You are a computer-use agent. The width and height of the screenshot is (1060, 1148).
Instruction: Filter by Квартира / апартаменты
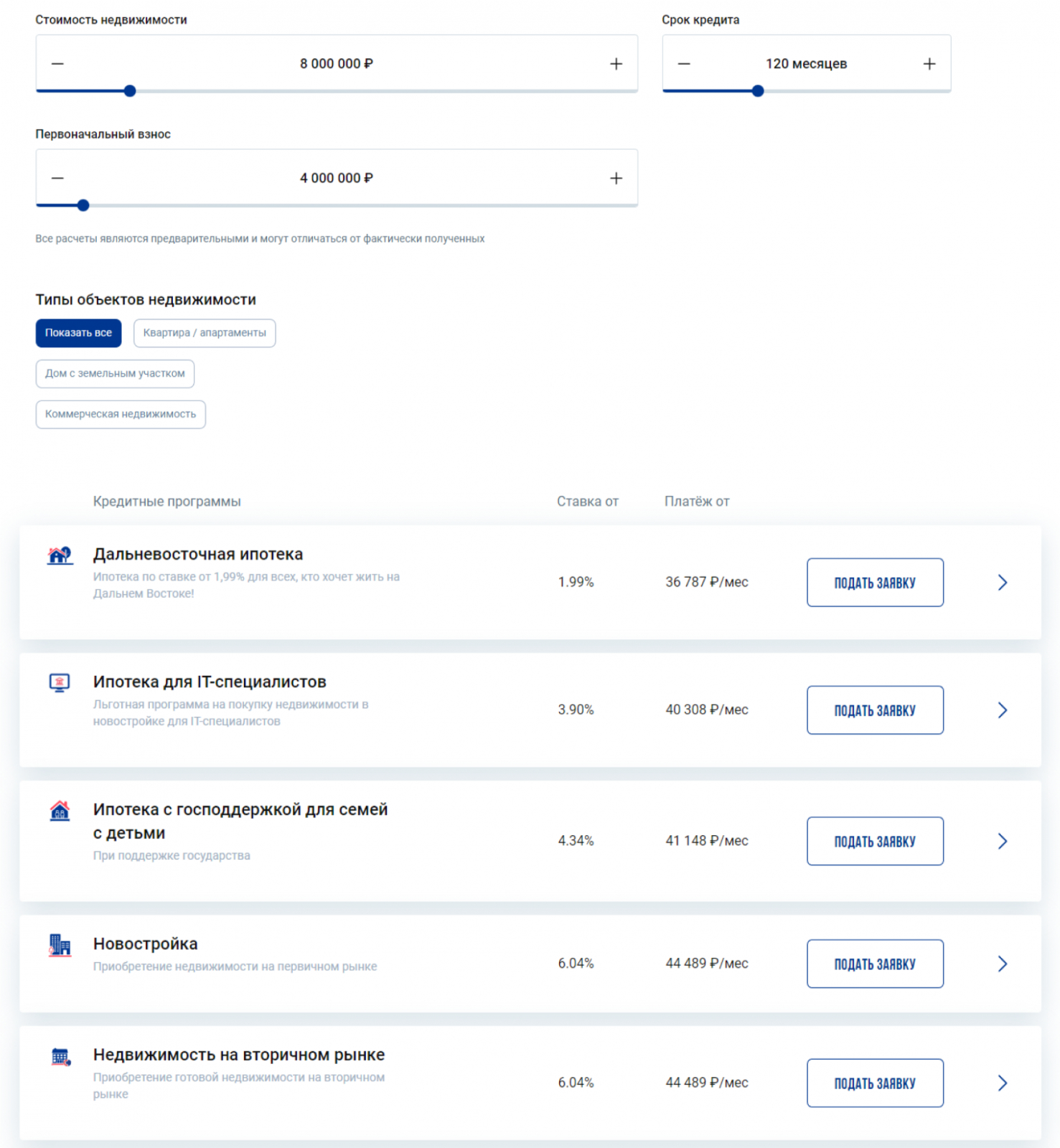point(205,333)
